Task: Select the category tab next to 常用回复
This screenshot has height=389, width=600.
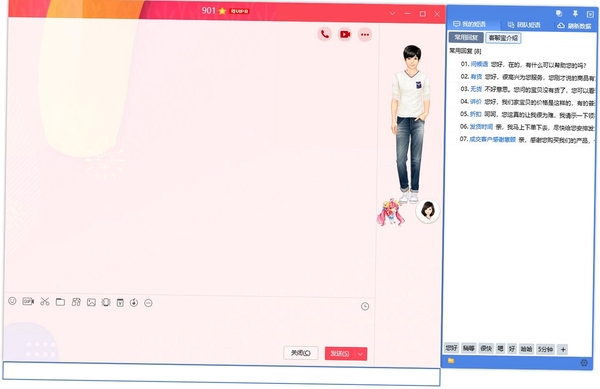Action: (503, 38)
